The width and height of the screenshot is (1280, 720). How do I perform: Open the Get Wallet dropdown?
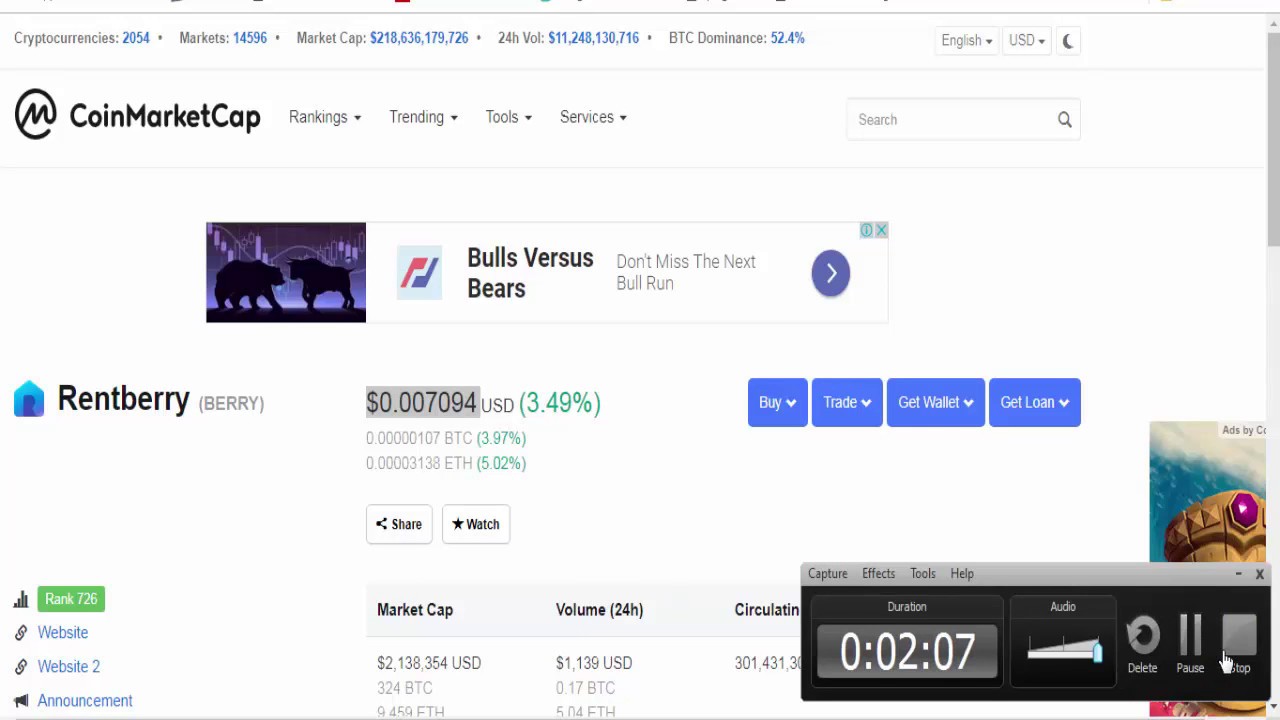pos(935,402)
